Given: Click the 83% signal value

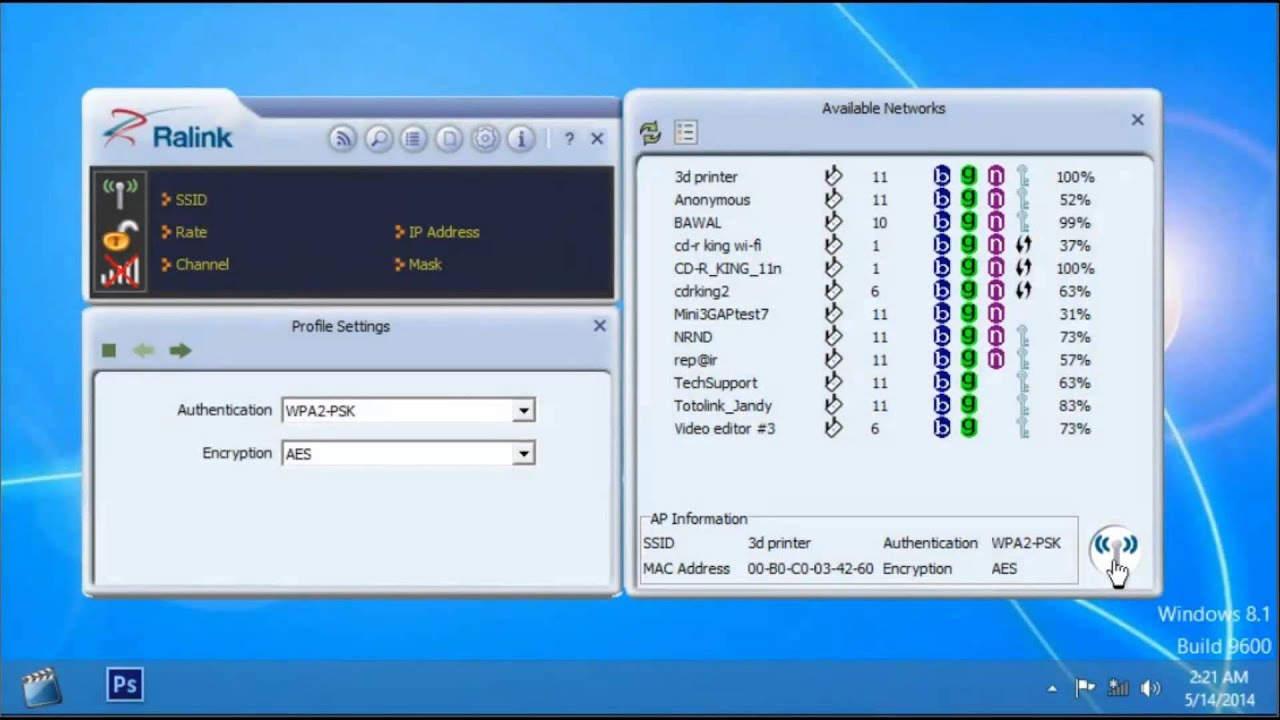Looking at the screenshot, I should [x=1074, y=406].
